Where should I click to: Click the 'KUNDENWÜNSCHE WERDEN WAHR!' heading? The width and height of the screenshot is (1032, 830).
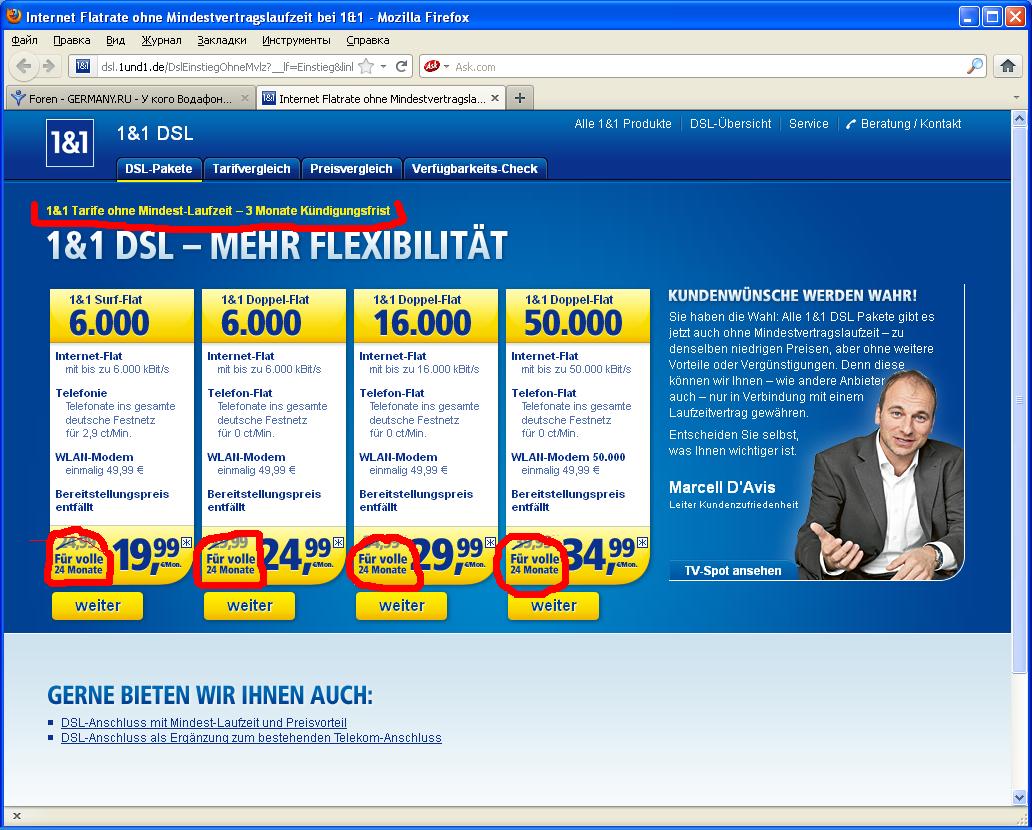(x=792, y=296)
